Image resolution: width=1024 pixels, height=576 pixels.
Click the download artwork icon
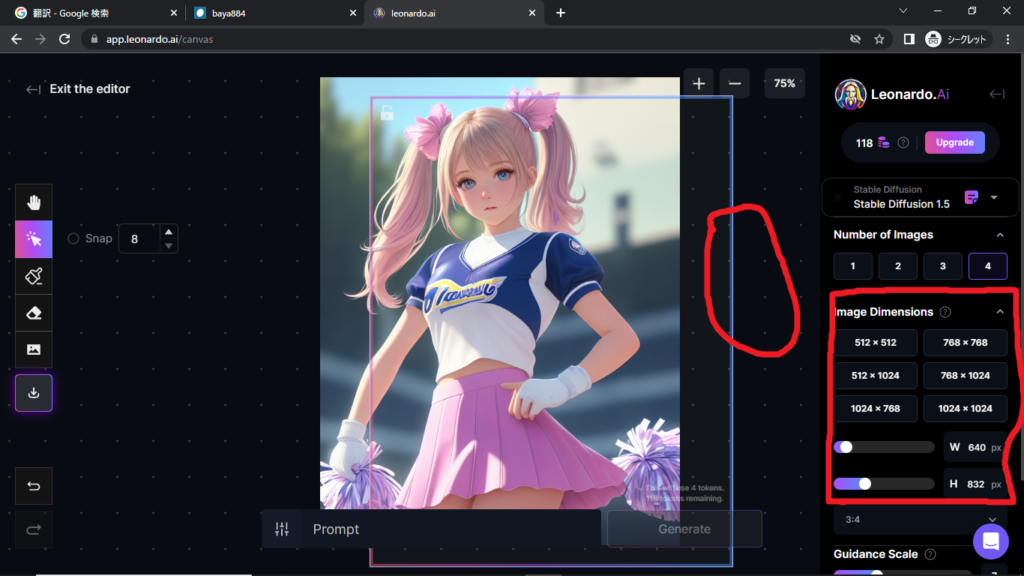pos(33,393)
